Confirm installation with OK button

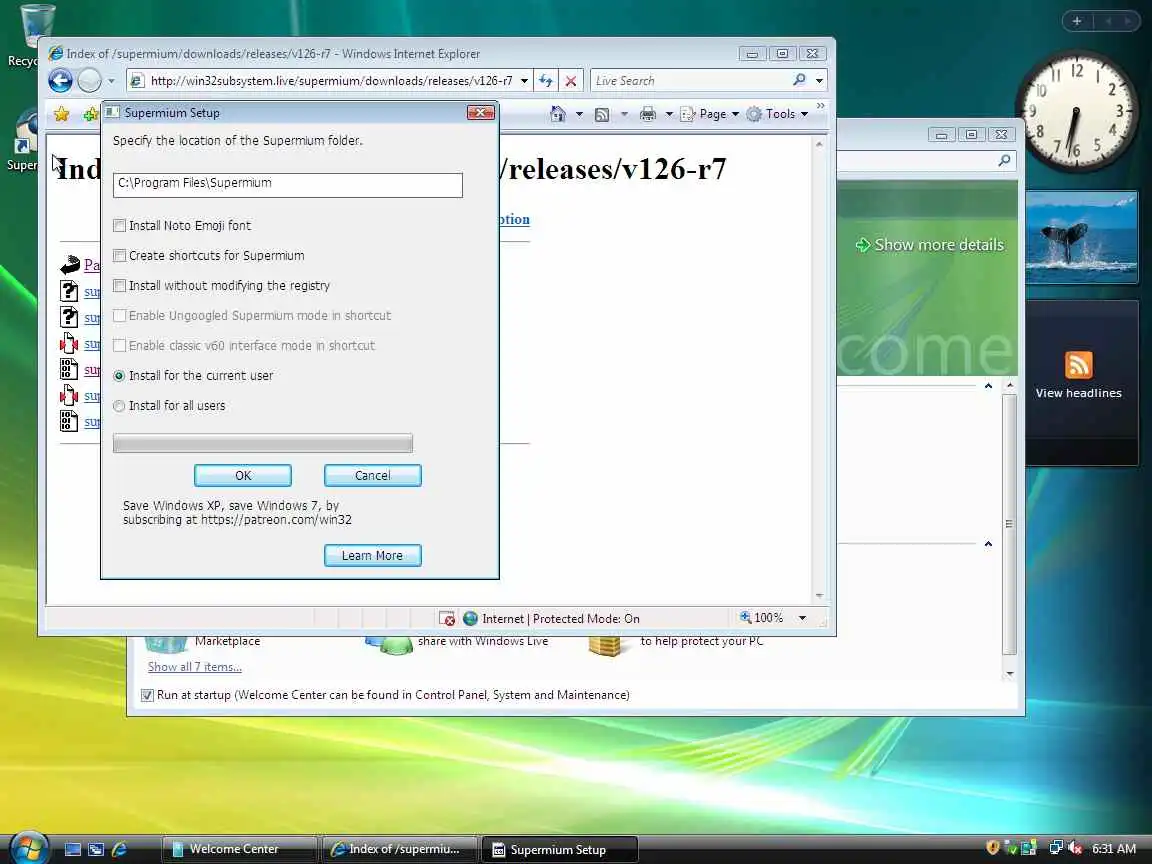click(243, 476)
